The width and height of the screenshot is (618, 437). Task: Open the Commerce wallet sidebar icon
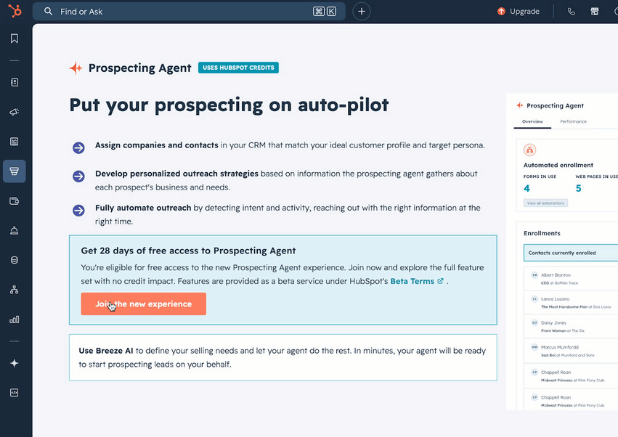click(14, 201)
